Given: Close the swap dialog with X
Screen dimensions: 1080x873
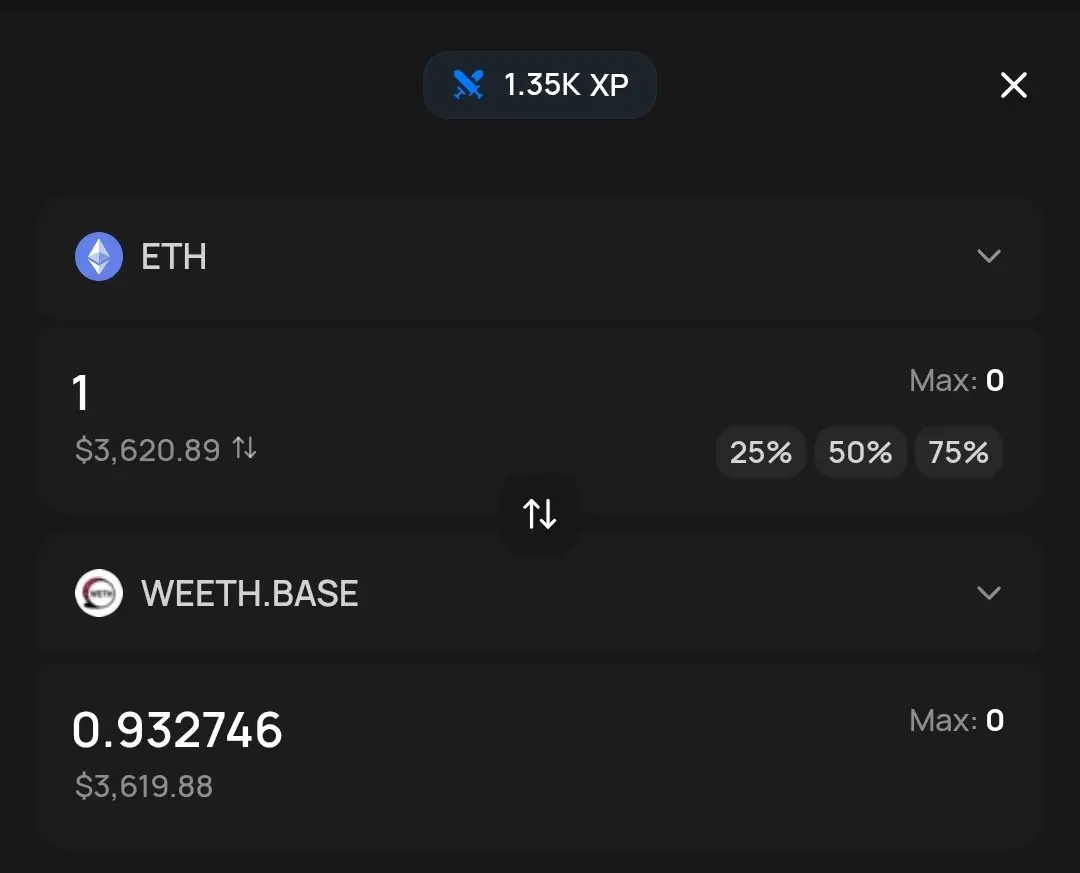Looking at the screenshot, I should [1013, 85].
